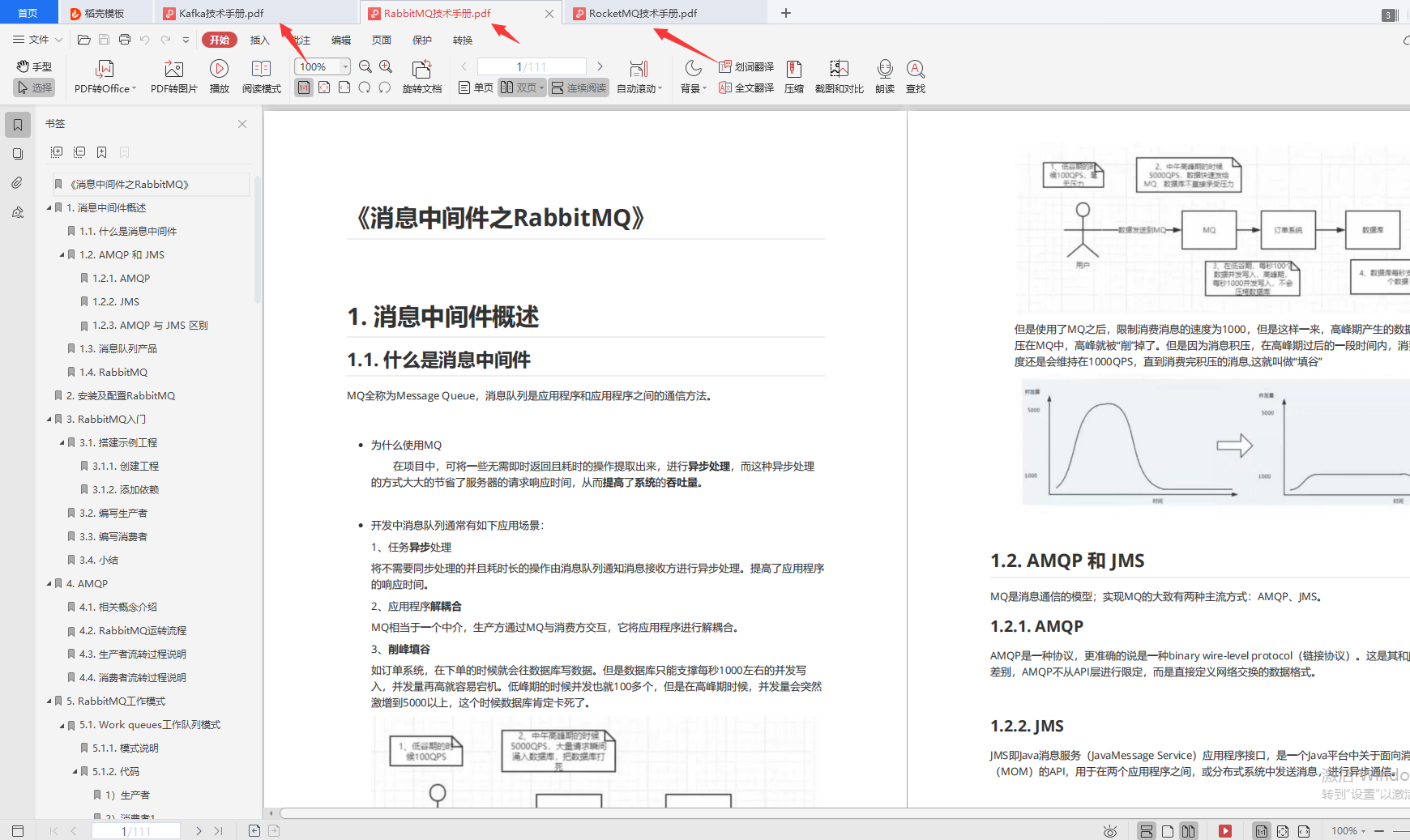The height and width of the screenshot is (840, 1410).
Task: Click the open folder icon
Action: [x=83, y=39]
